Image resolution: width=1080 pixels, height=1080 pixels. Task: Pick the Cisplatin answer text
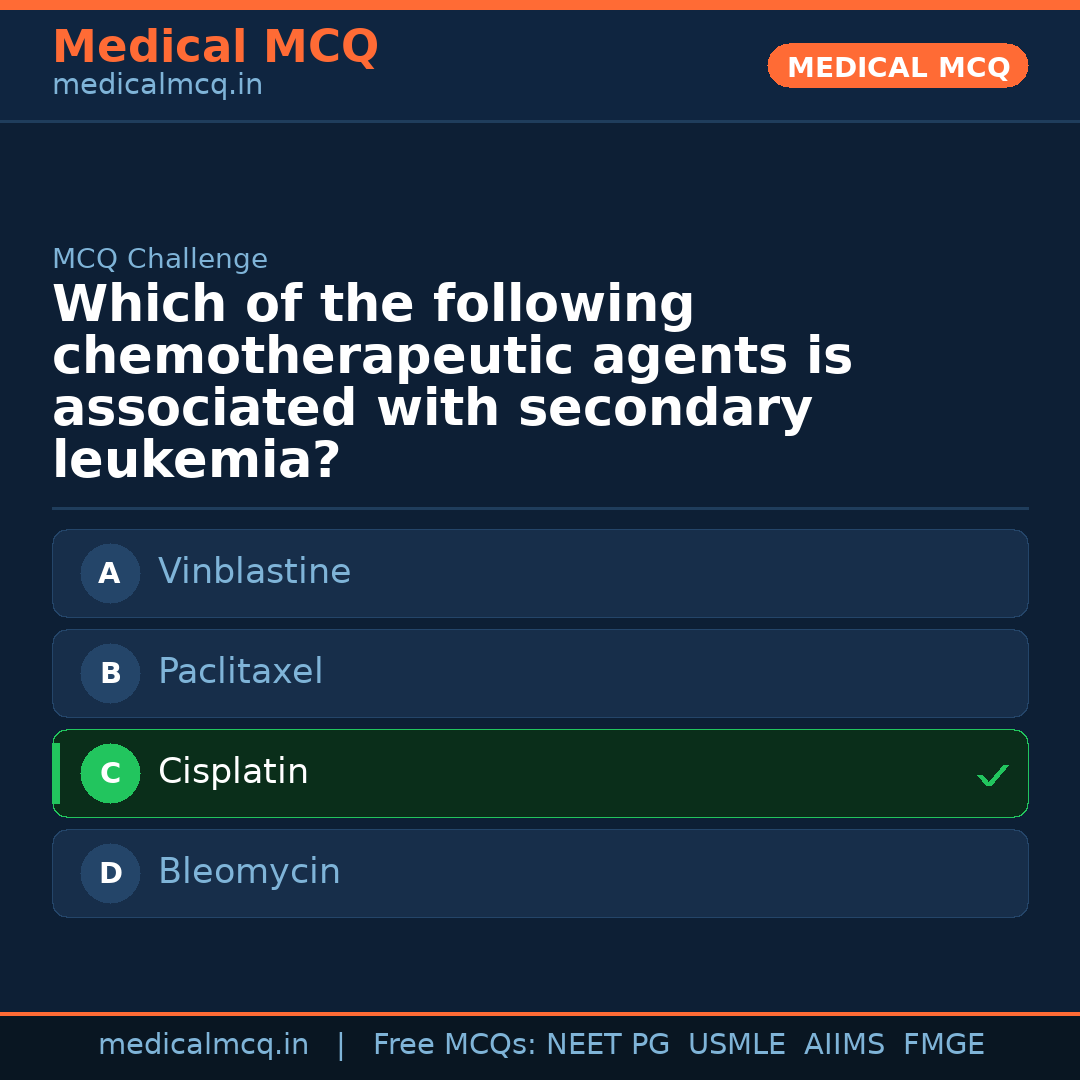[x=233, y=772]
